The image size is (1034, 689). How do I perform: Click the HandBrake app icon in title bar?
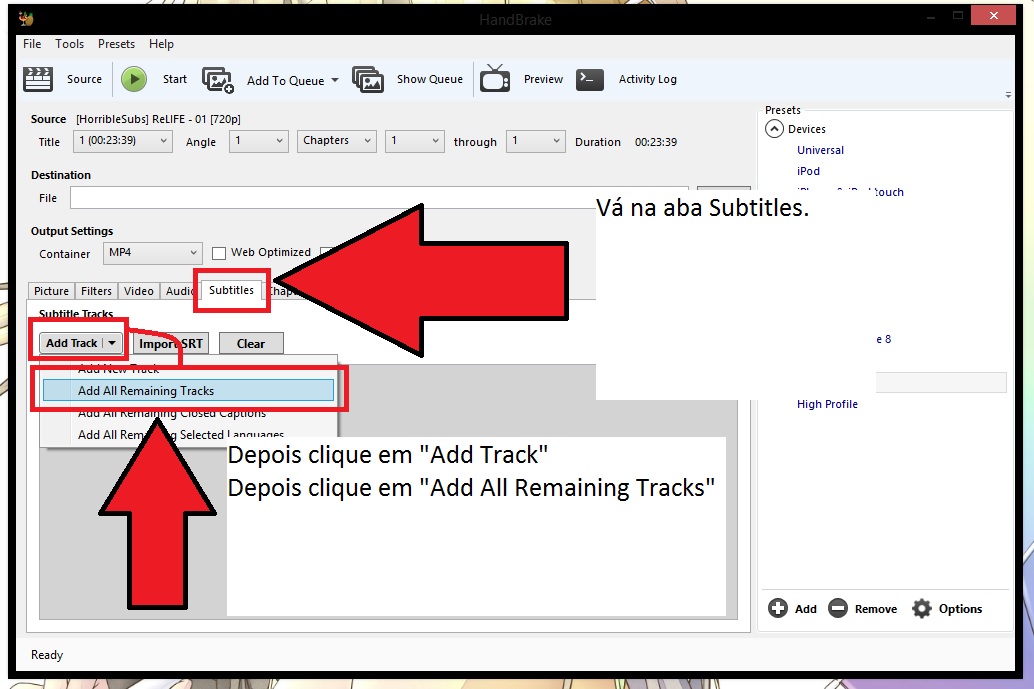pos(26,18)
